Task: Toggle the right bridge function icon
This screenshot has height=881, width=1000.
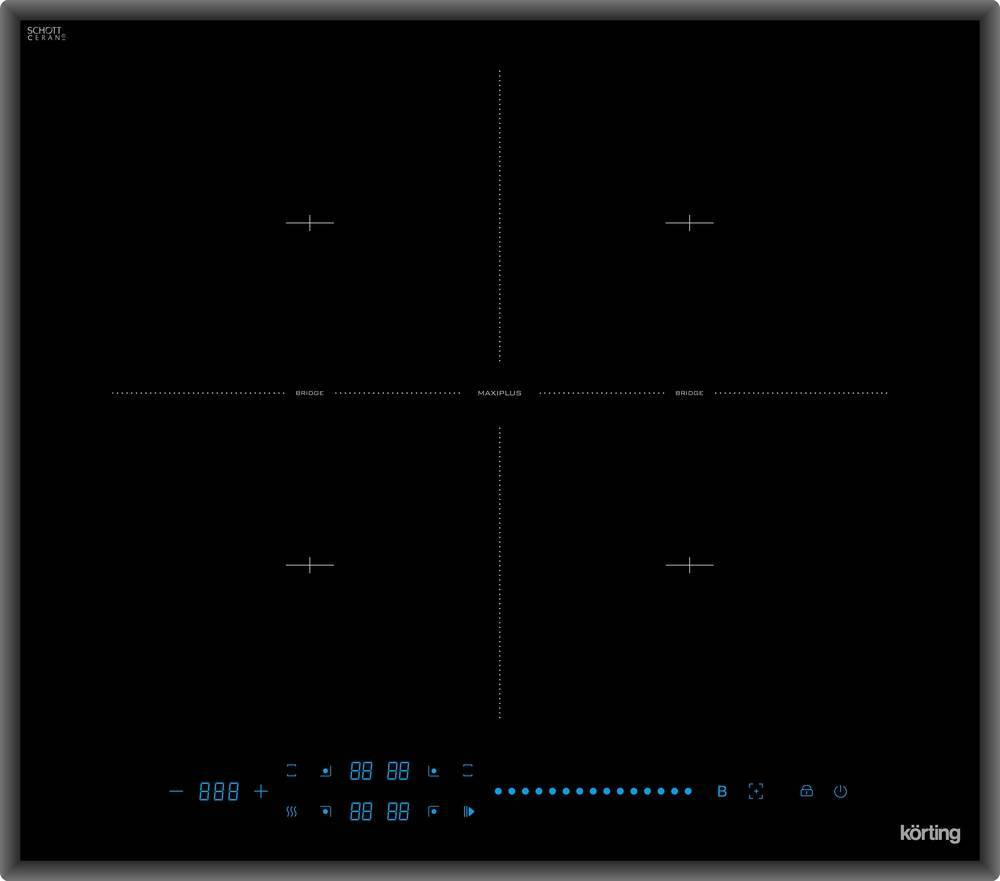Action: pyautogui.click(x=467, y=771)
